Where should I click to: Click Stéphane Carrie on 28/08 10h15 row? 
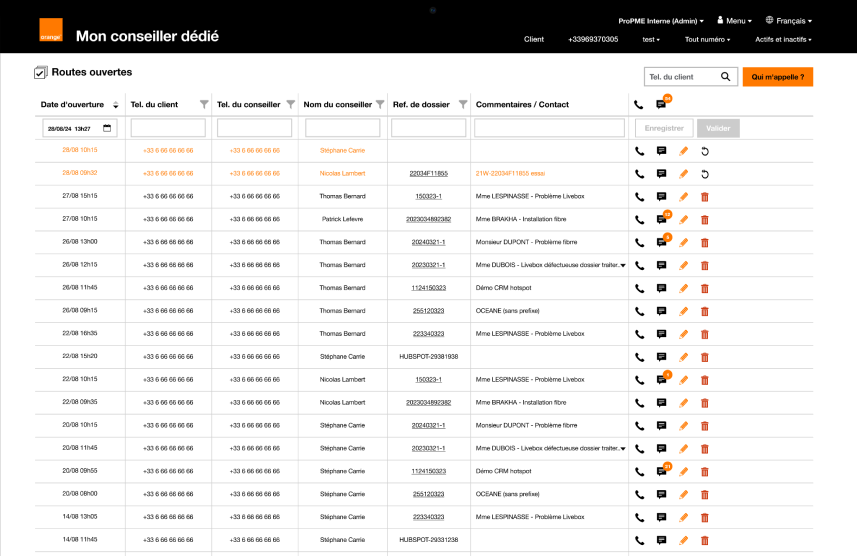pos(343,150)
